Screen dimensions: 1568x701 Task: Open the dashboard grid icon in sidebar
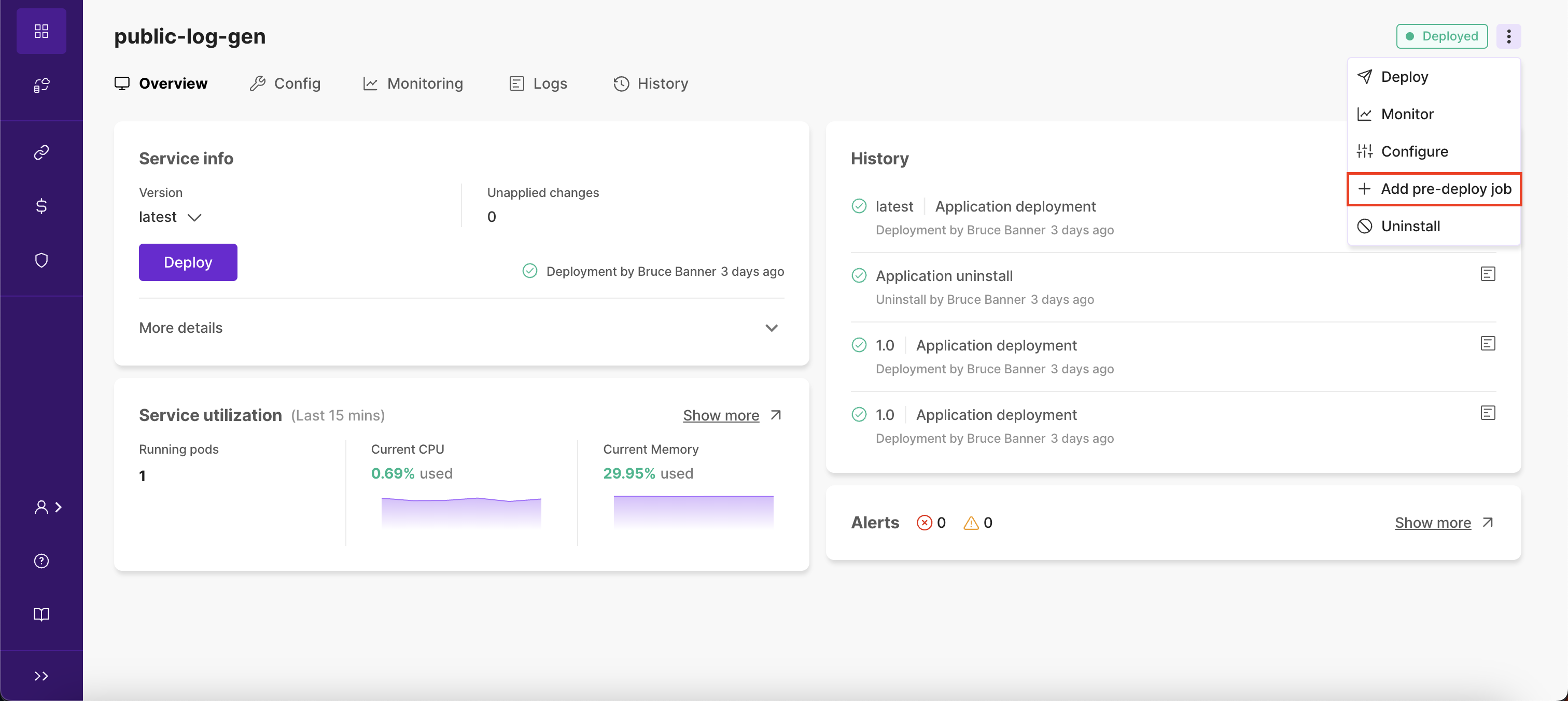[x=41, y=31]
